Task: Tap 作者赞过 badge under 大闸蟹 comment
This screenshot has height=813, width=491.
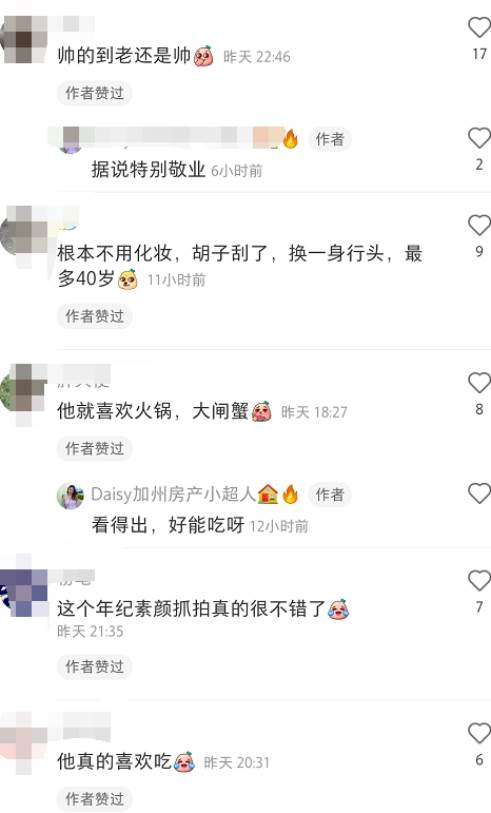Action: pos(94,448)
